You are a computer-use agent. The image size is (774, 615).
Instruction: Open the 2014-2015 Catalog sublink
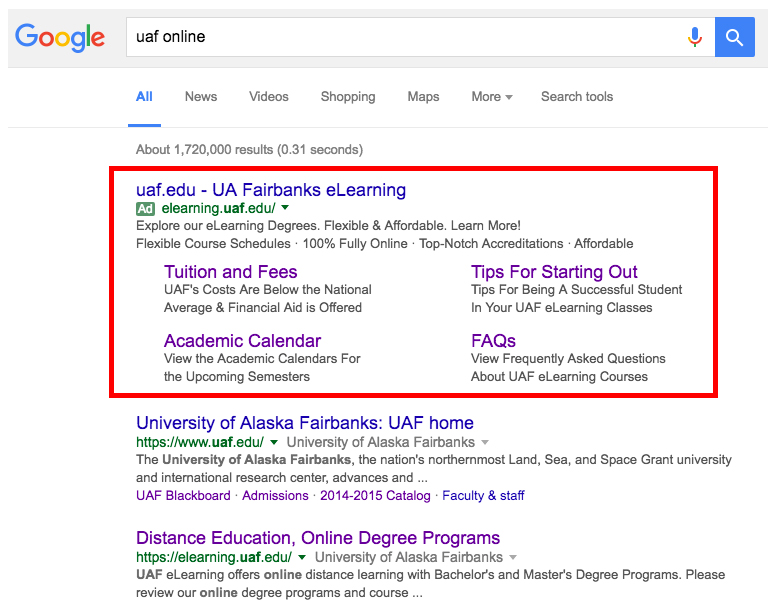[x=375, y=496]
